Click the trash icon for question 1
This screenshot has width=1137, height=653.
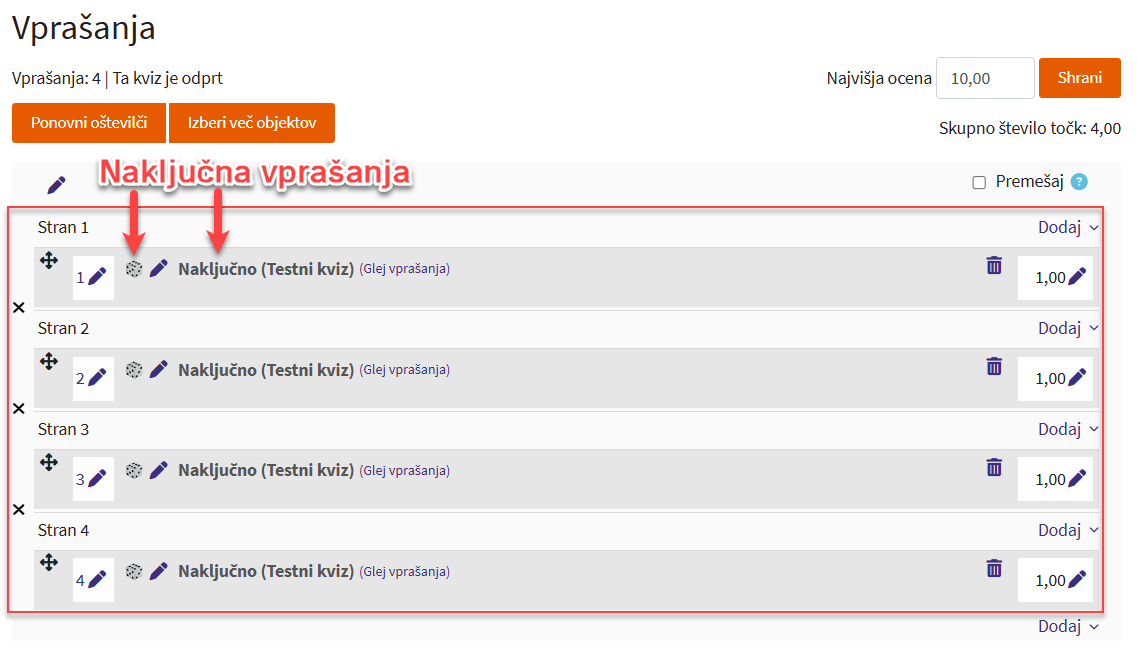tap(994, 265)
